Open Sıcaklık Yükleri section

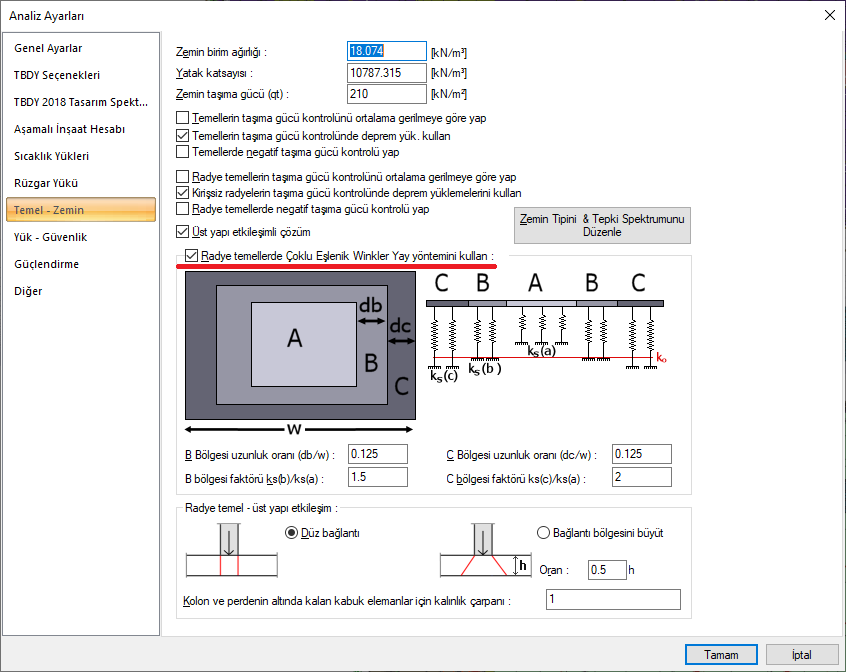[x=81, y=156]
